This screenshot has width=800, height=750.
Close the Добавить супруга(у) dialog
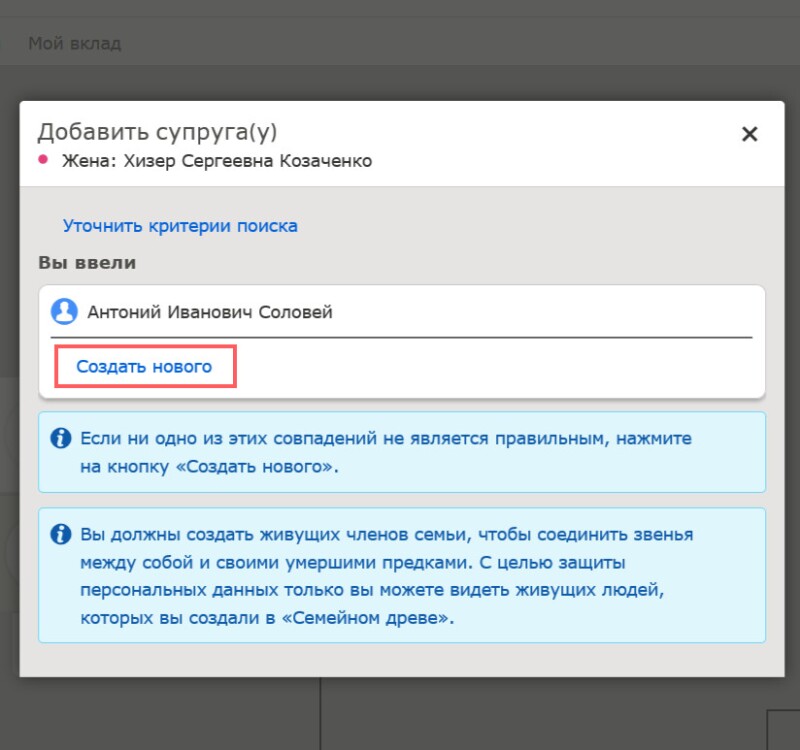point(749,134)
